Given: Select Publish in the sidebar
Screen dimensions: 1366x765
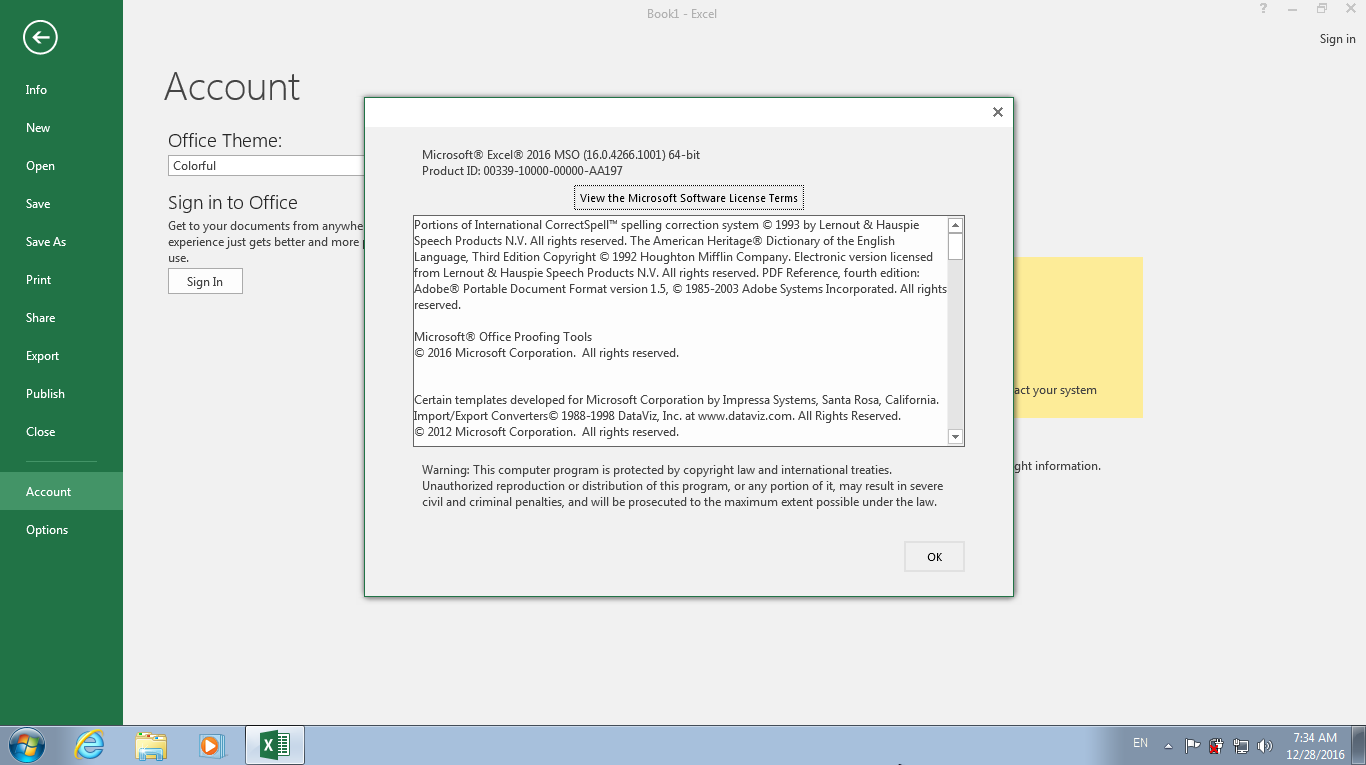Looking at the screenshot, I should 61,394.
